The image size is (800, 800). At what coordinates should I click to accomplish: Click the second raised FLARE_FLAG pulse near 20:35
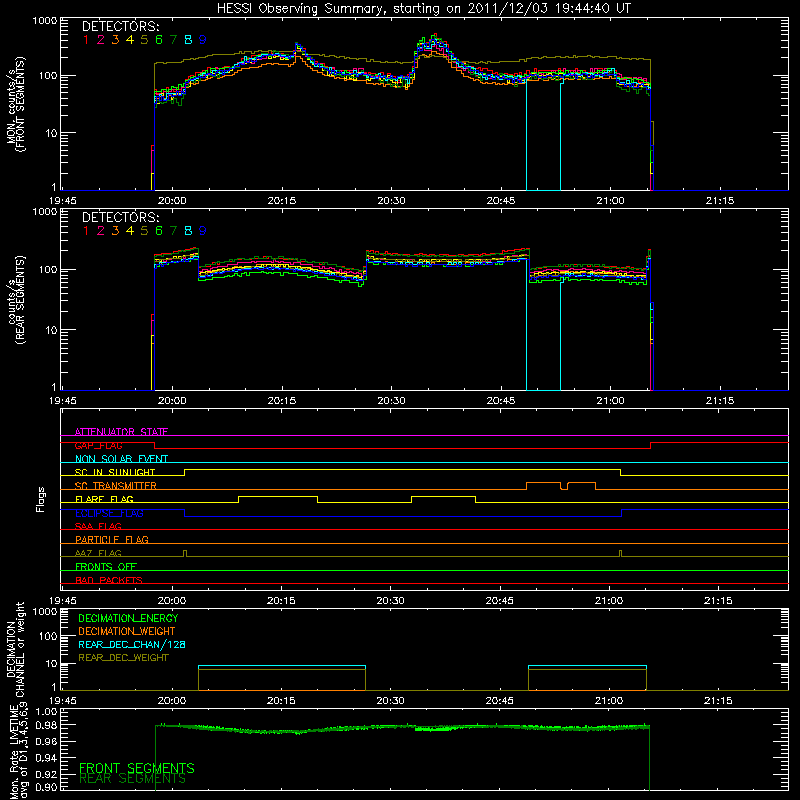(443, 499)
